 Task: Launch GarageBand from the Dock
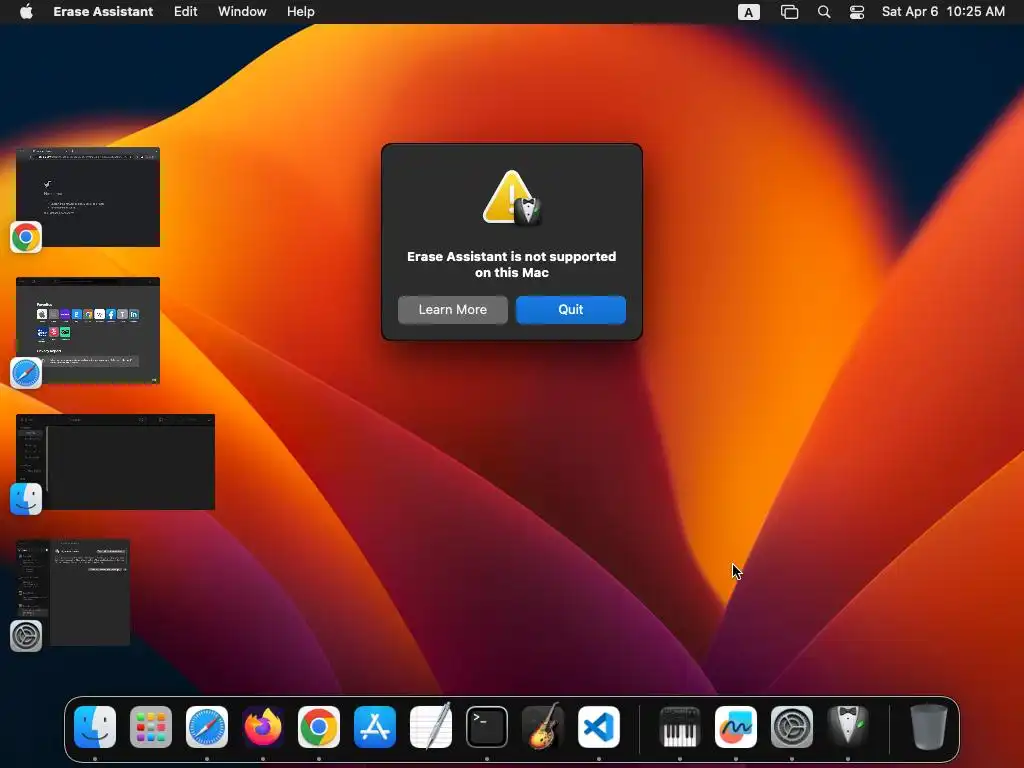(x=543, y=727)
